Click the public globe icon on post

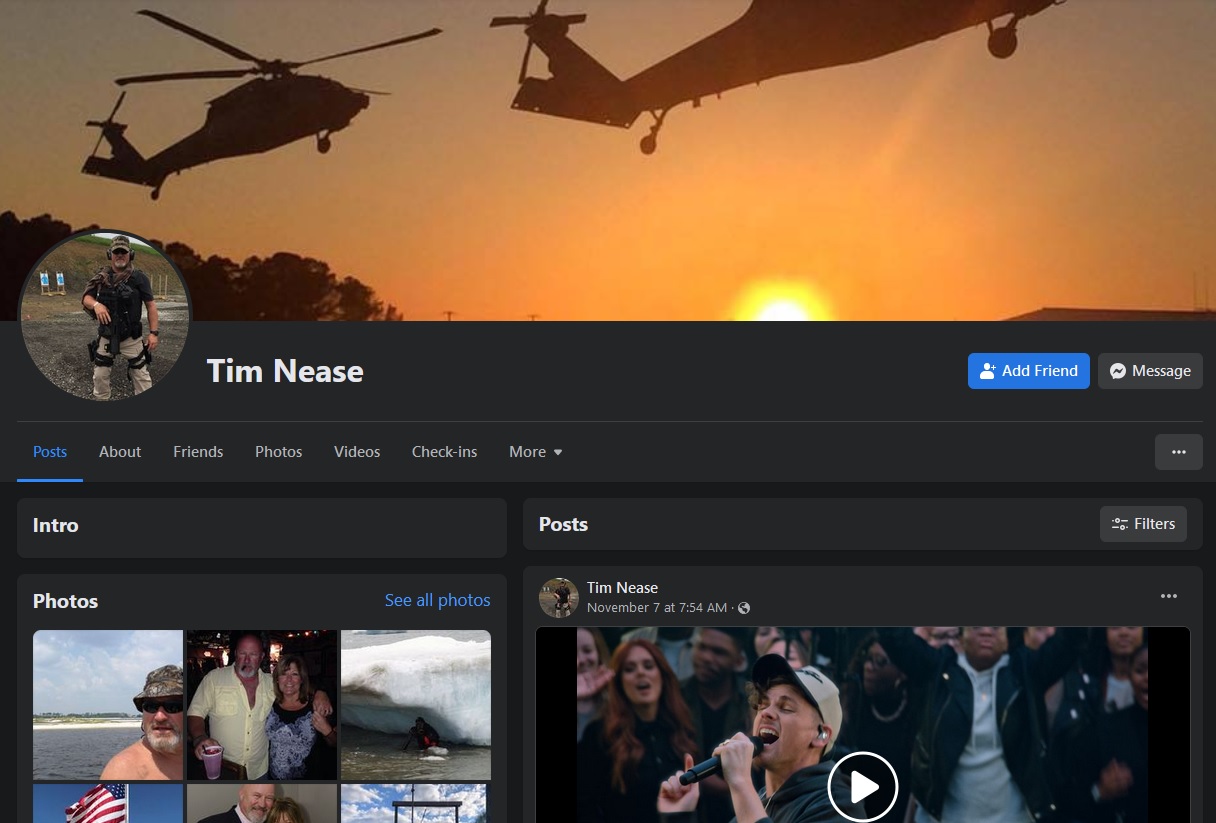(x=744, y=608)
